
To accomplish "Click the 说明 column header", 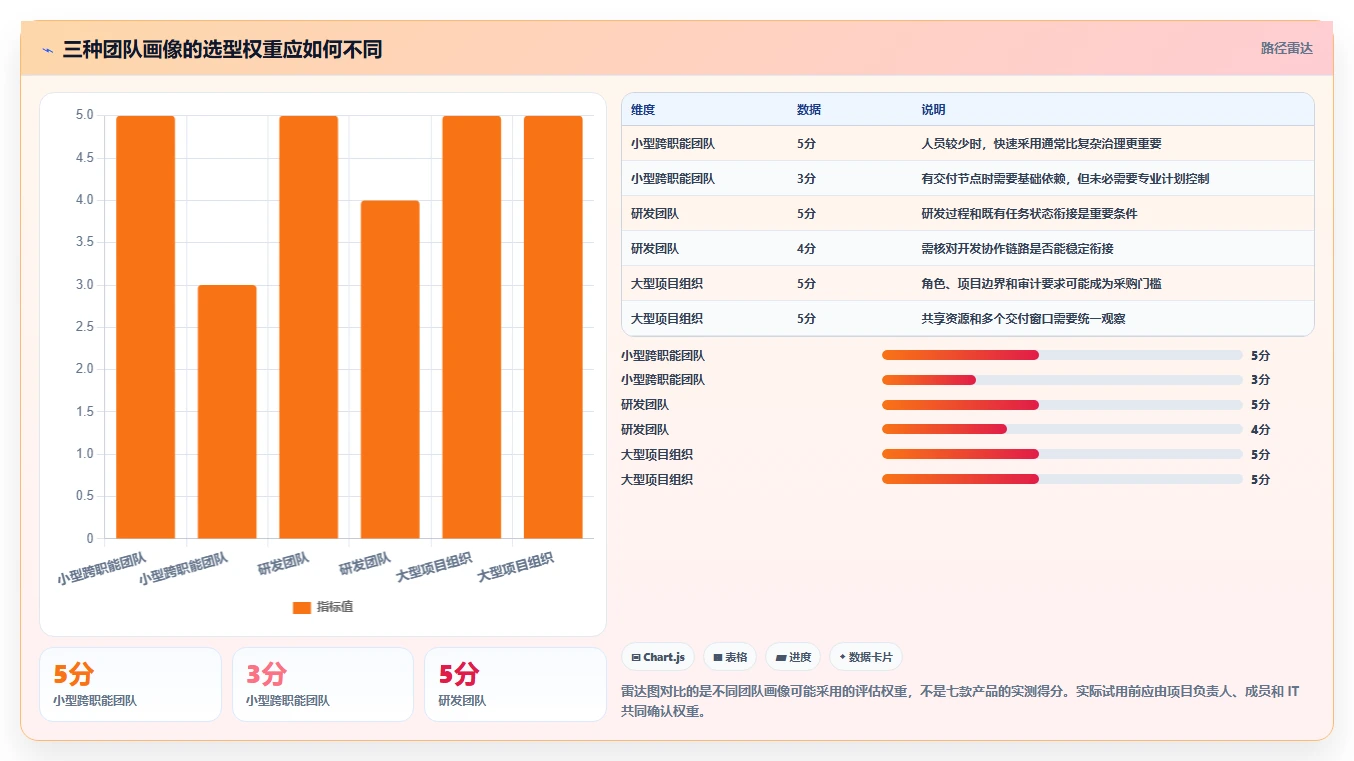I will point(933,110).
